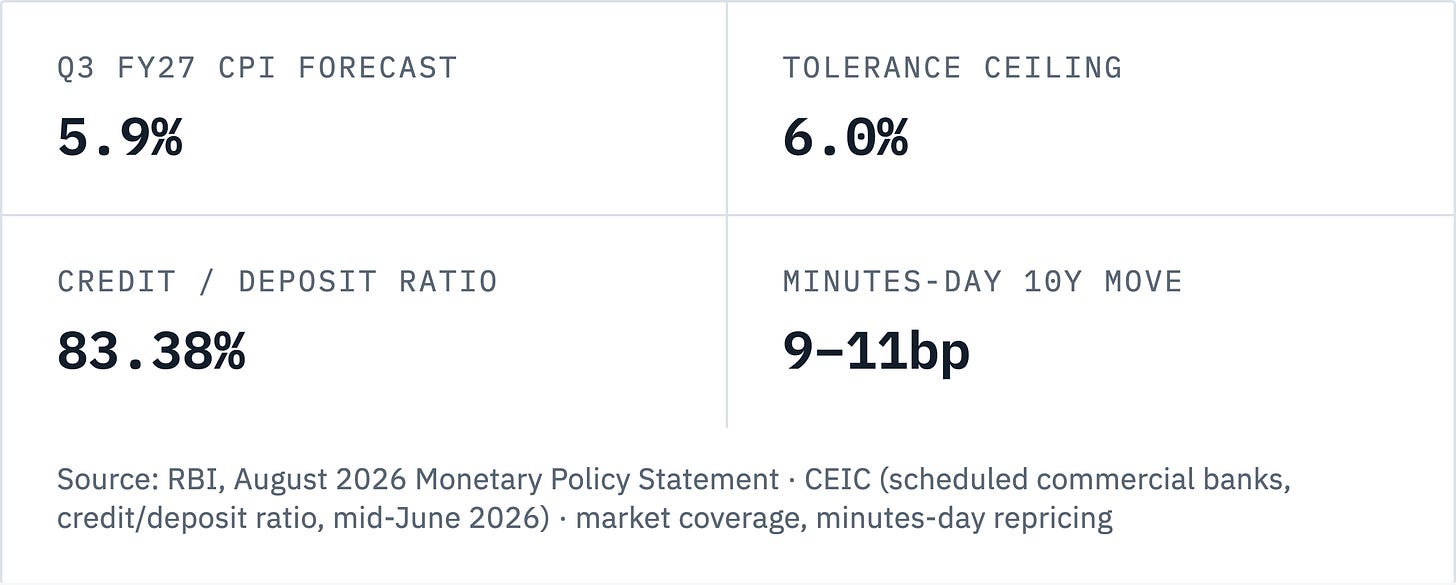This screenshot has height=585, width=1456.
Task: Click the slash in CREDIT / DEPOSIT label
Action: click(207, 281)
